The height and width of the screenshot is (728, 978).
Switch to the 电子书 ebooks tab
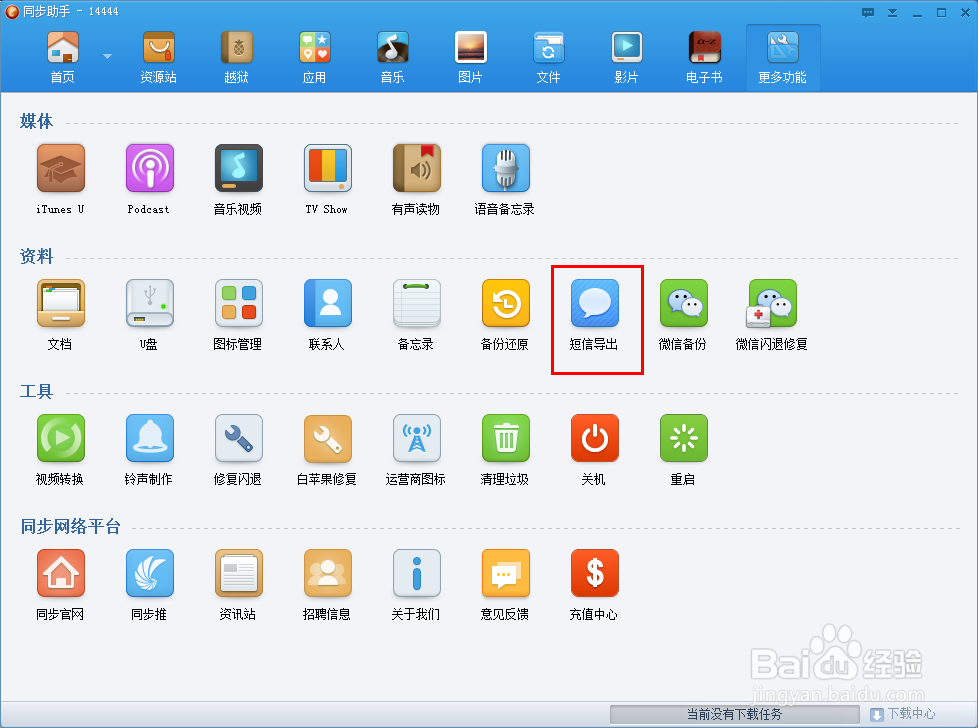(704, 57)
